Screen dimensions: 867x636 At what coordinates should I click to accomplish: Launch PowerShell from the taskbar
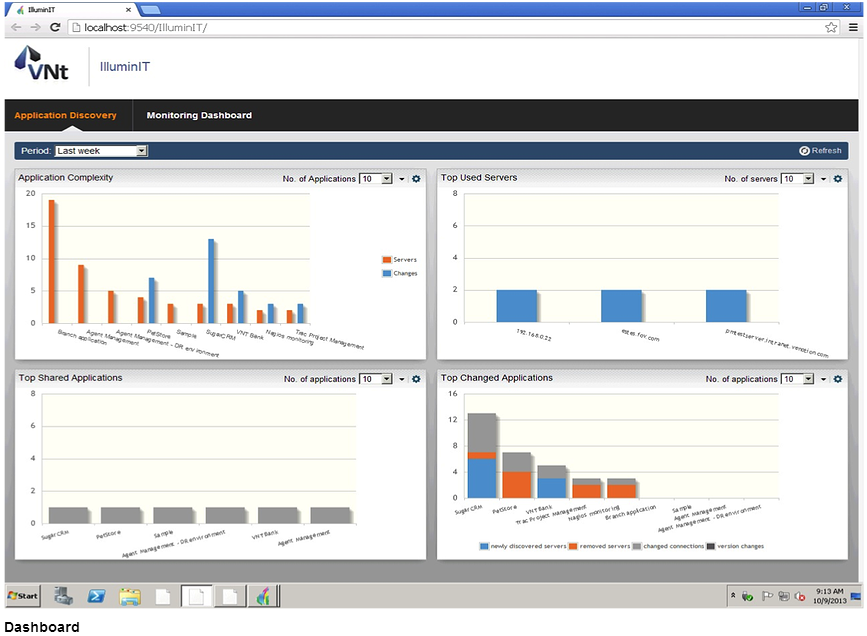pyautogui.click(x=97, y=596)
